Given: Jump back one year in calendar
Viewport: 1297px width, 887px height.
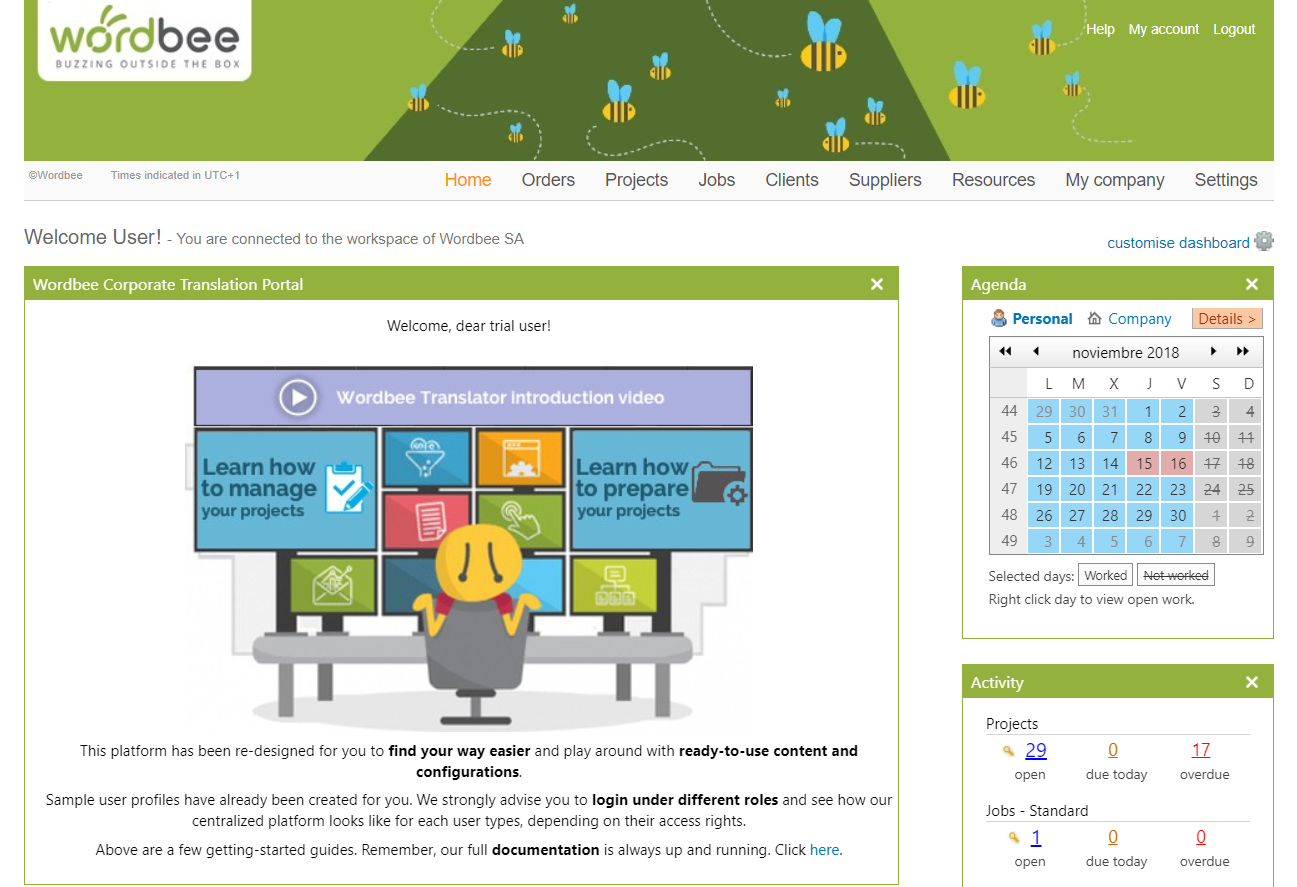Looking at the screenshot, I should 1006,352.
